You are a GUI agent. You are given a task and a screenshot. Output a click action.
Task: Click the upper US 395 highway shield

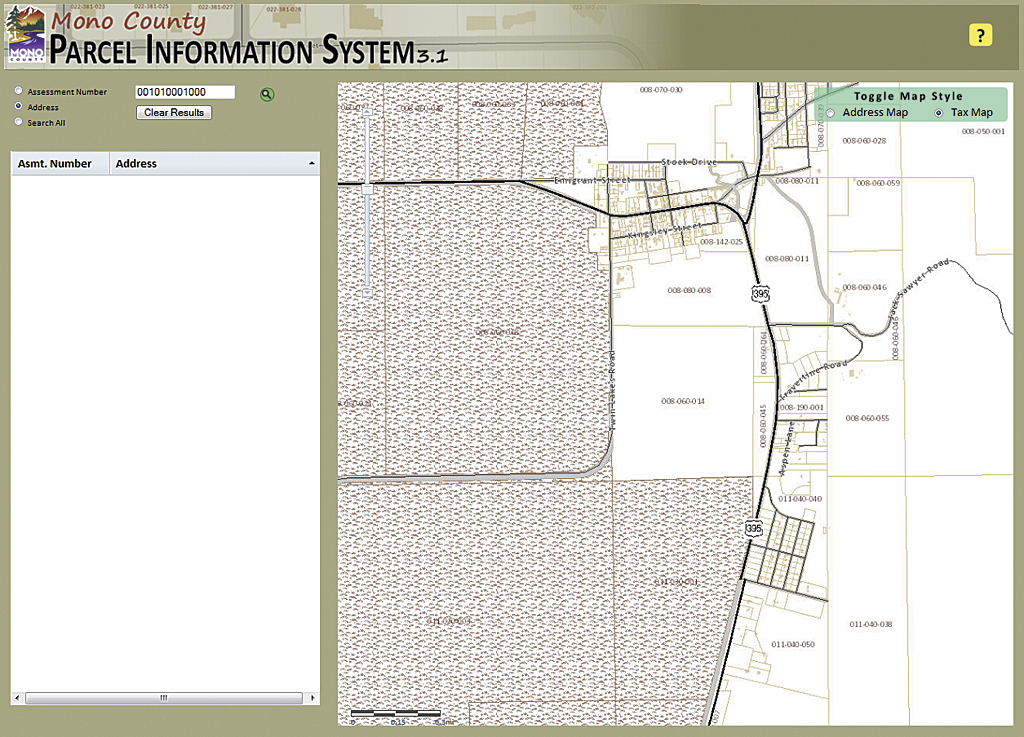click(760, 294)
